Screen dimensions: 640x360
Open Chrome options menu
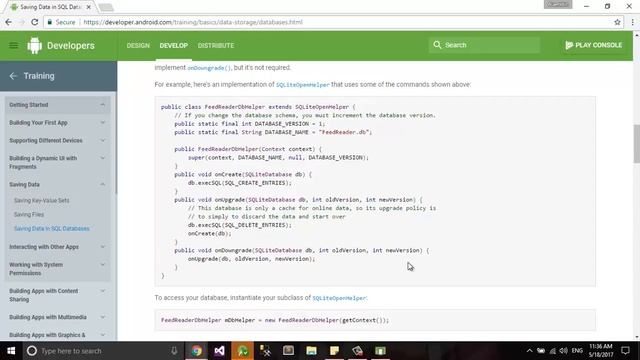632,22
